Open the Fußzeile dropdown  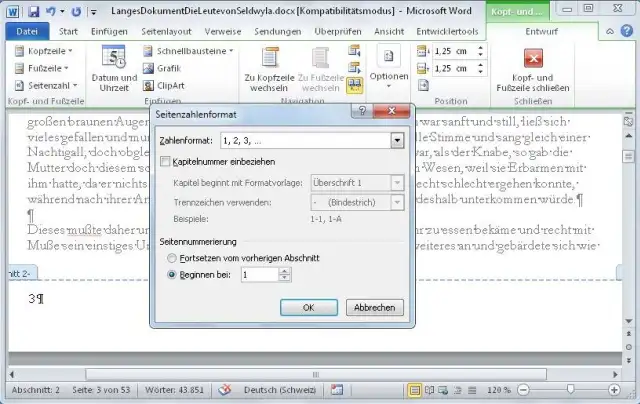[42, 68]
